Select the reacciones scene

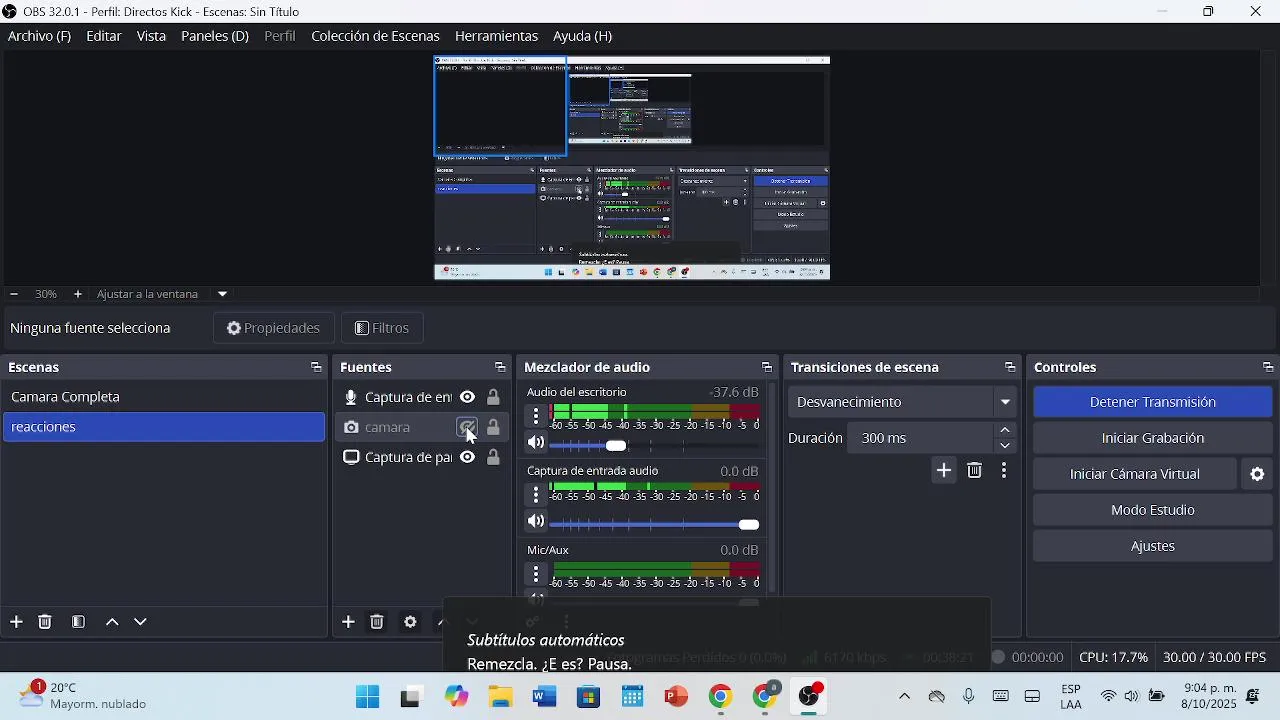(x=164, y=427)
